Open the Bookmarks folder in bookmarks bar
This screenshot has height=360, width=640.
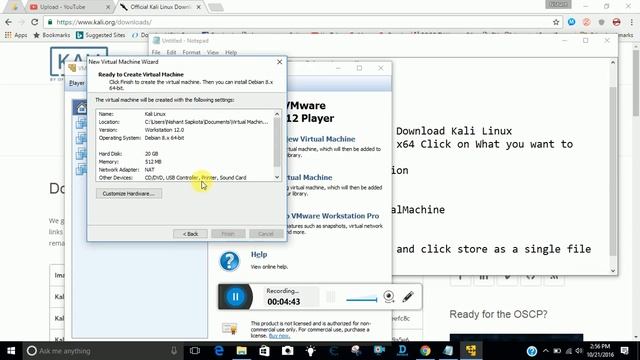[51, 35]
